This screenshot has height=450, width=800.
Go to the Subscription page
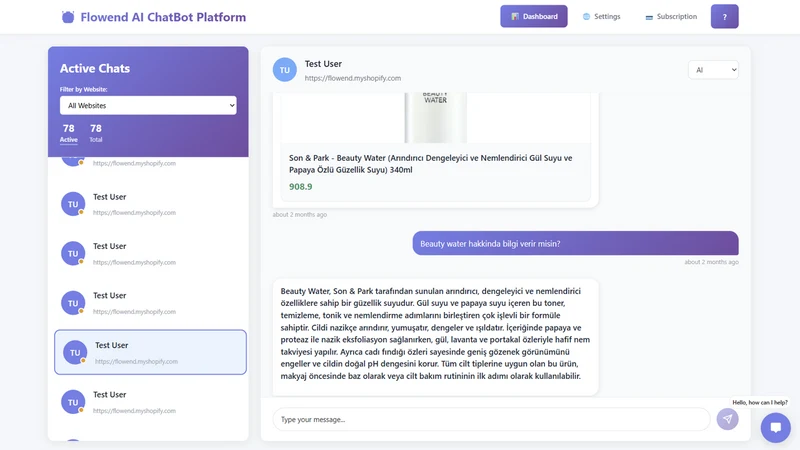[x=671, y=16]
